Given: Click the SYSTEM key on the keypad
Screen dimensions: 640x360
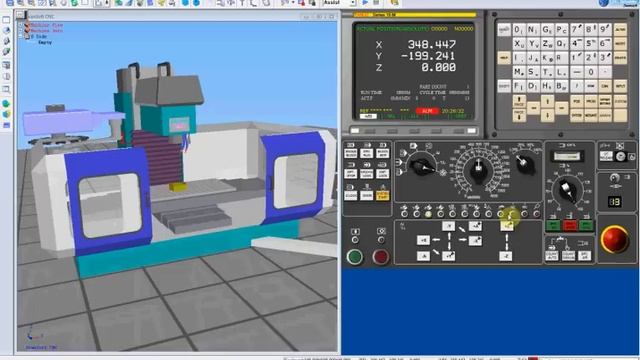Looking at the screenshot, I should pos(576,116).
